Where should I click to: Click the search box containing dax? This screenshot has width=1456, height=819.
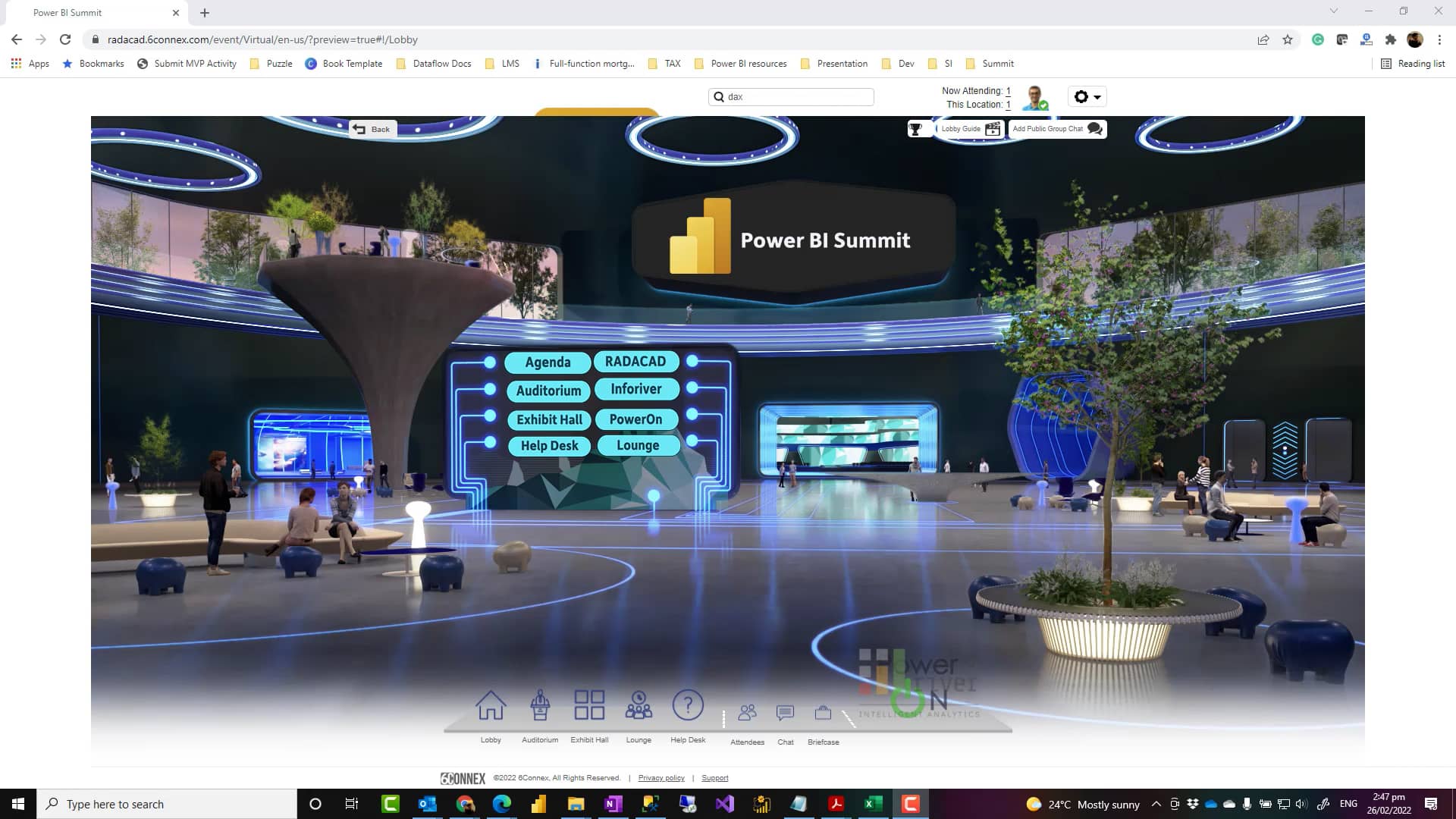[791, 96]
